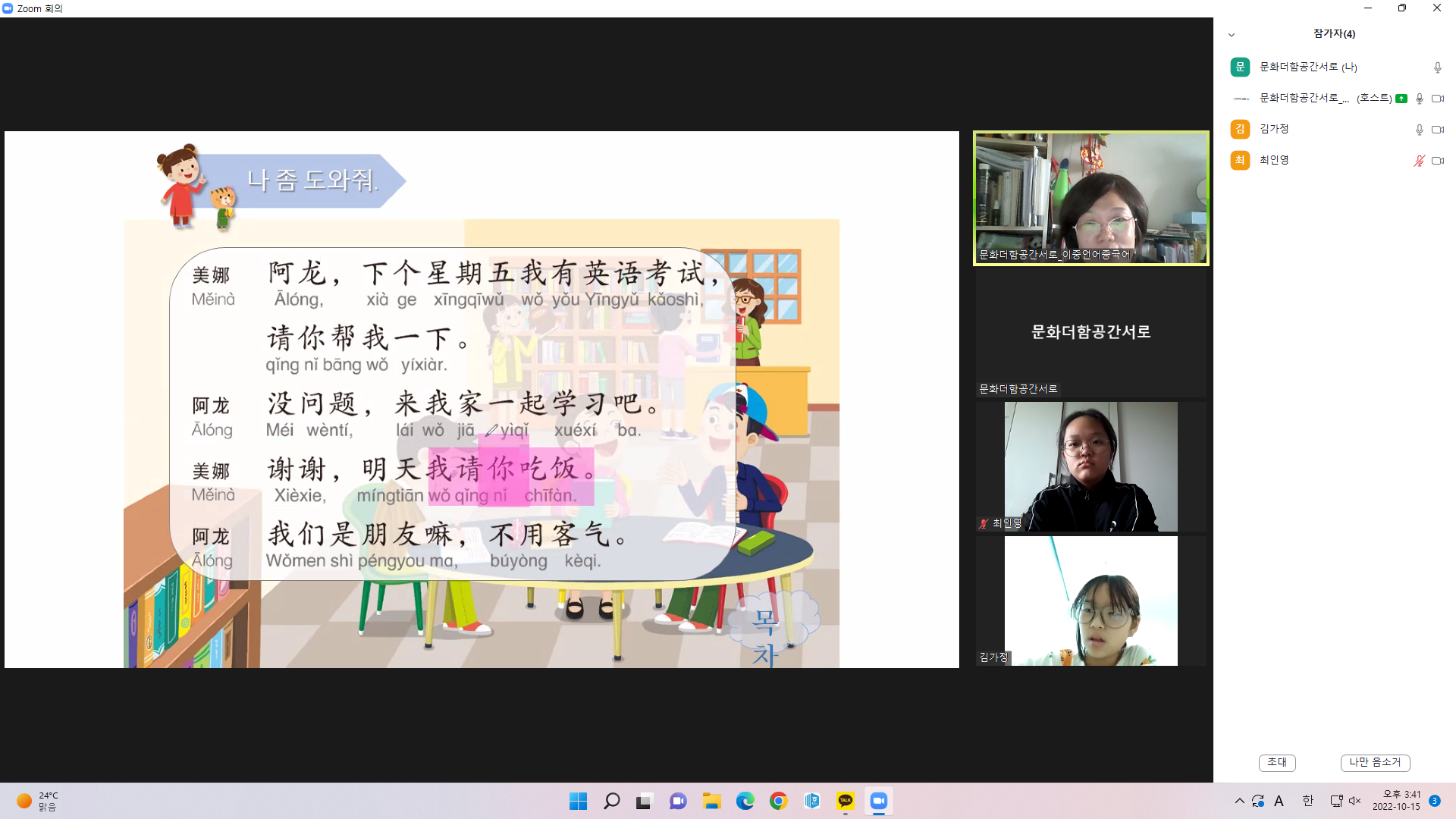This screenshot has height=819, width=1456.
Task: Open Google Chrome from taskbar
Action: (x=778, y=802)
